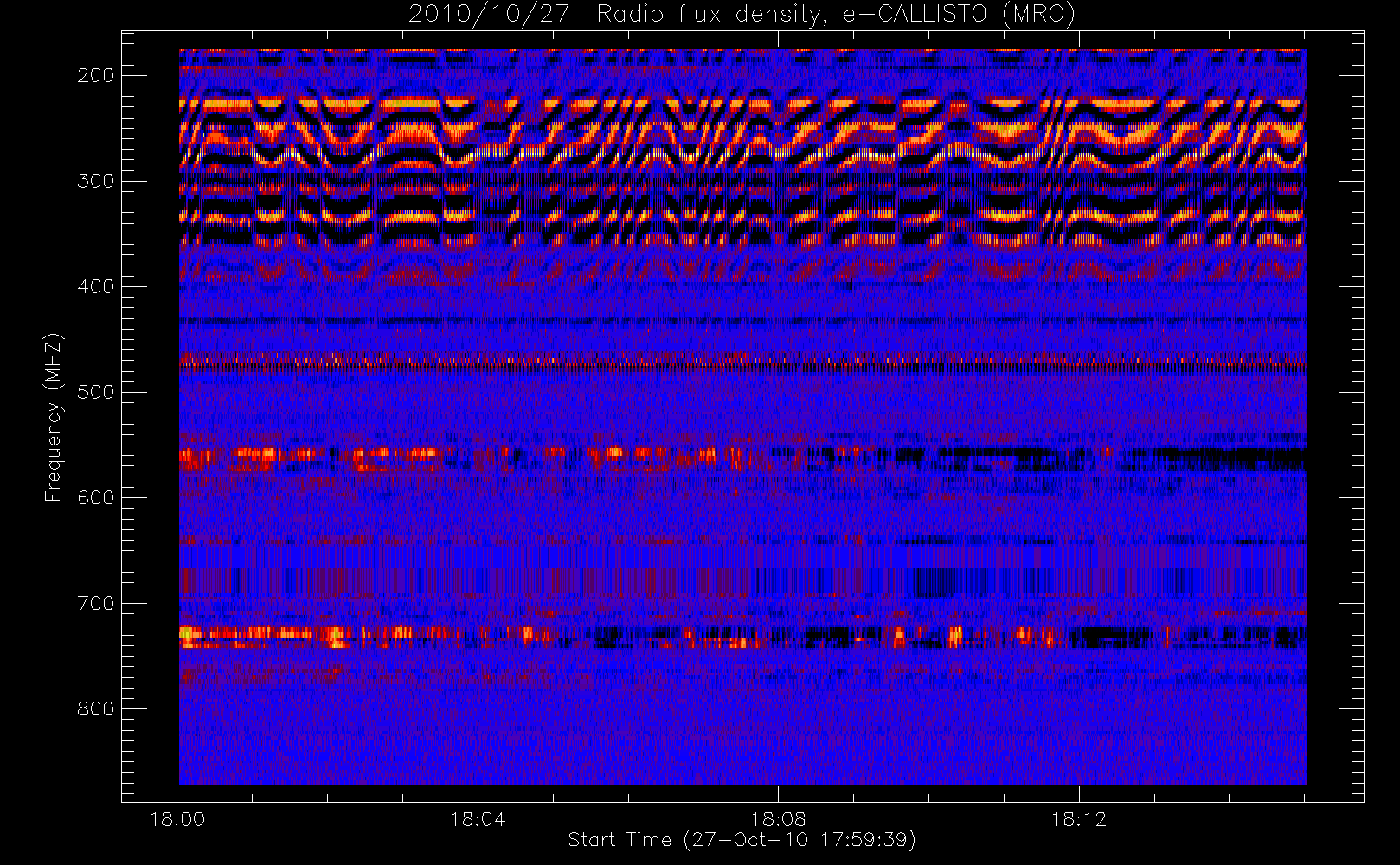Click the 'Frequency (MHz)' axis title

pyautogui.click(x=54, y=417)
